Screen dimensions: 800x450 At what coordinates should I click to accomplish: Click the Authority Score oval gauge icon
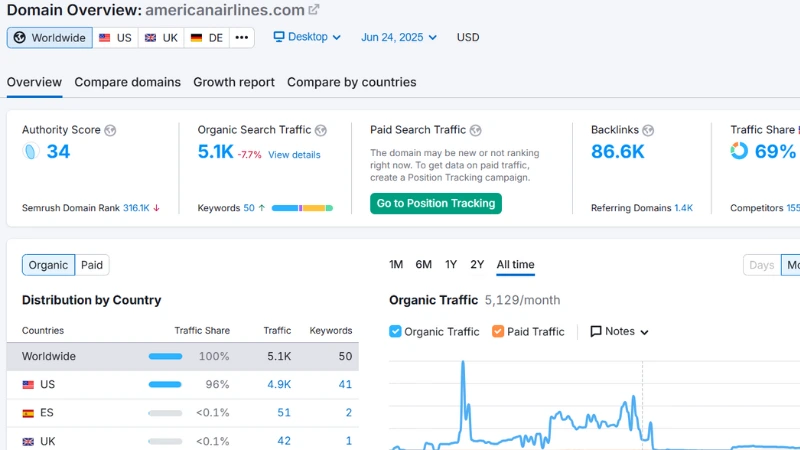coord(31,152)
